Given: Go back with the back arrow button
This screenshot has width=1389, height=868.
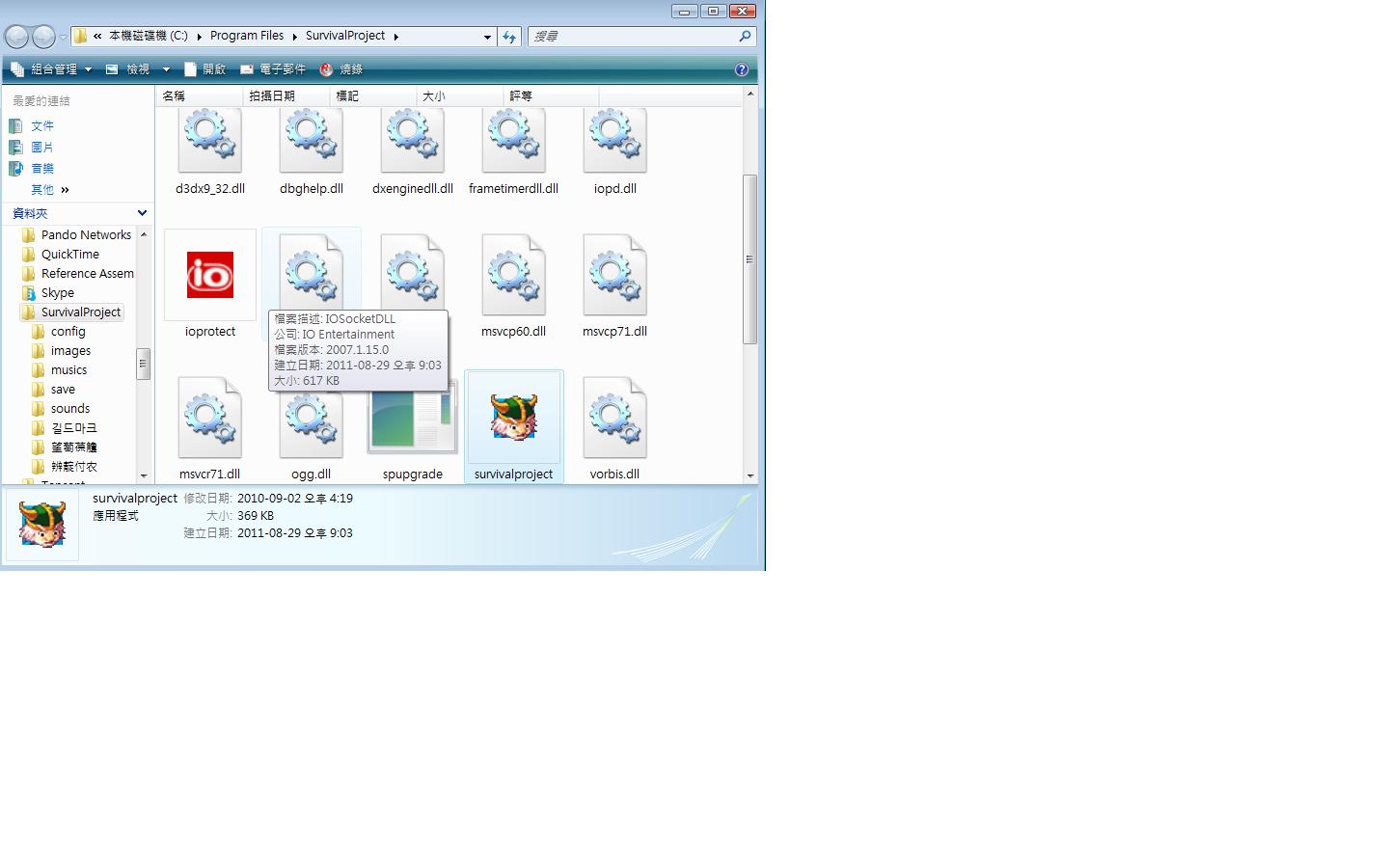Looking at the screenshot, I should click(16, 37).
